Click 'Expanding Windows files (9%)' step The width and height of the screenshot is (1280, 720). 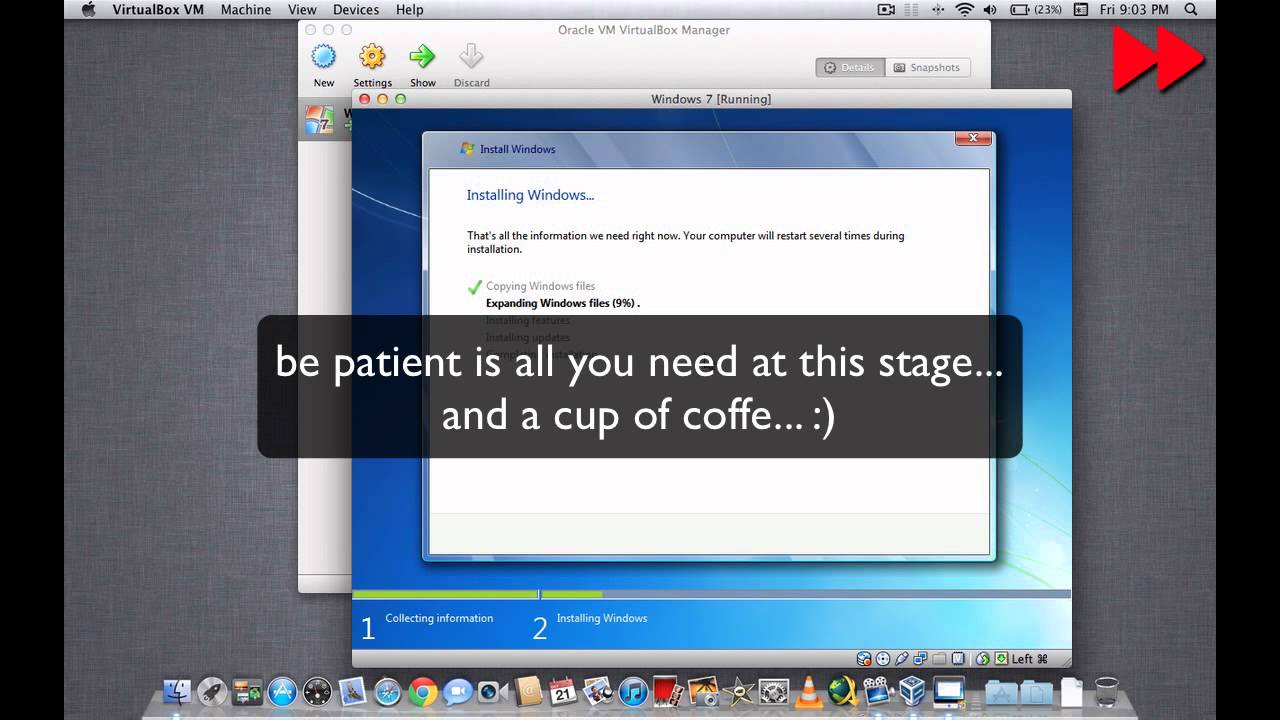tap(562, 303)
